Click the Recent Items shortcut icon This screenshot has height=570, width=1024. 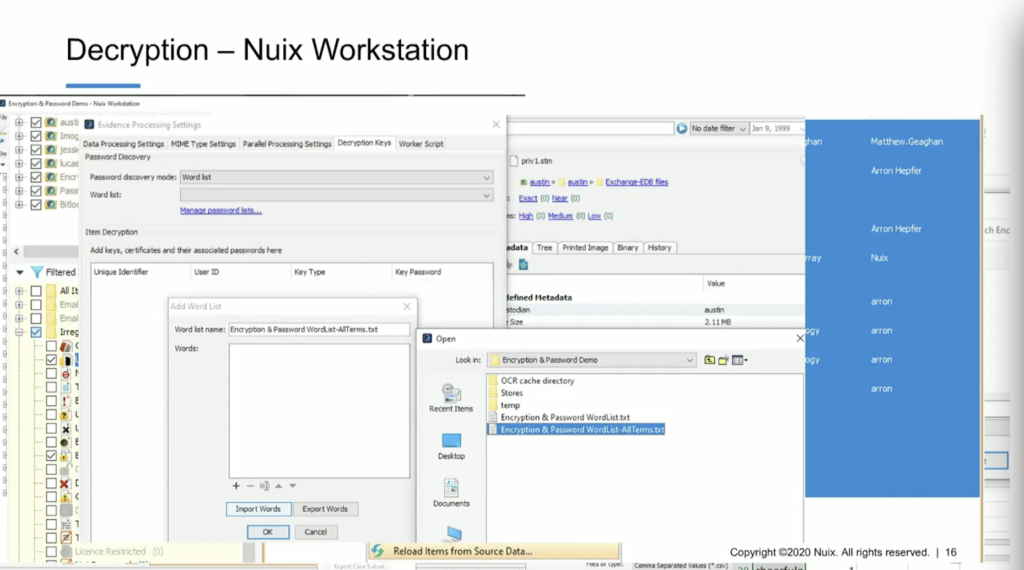point(451,392)
